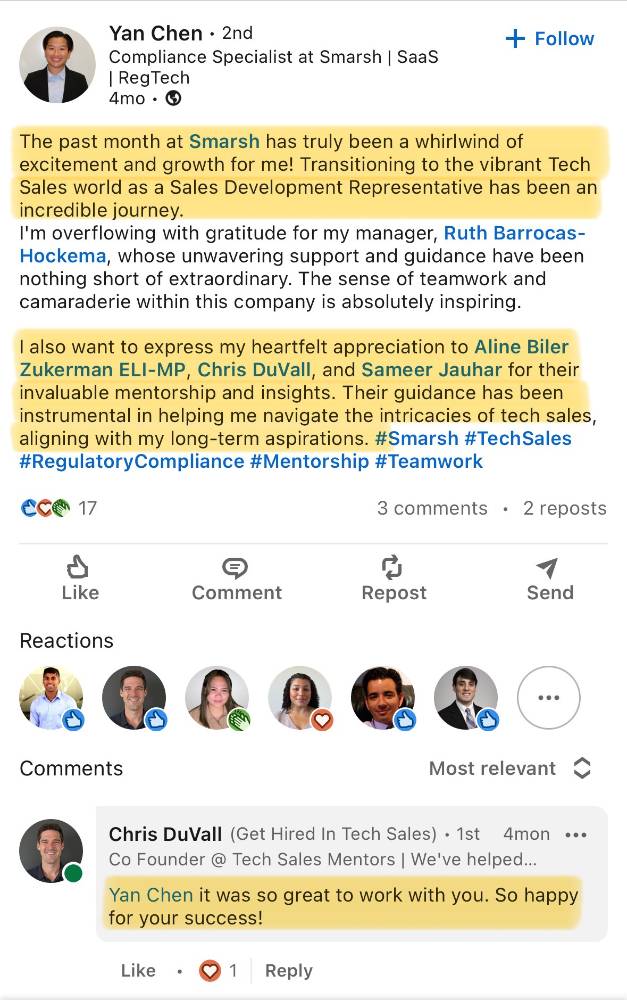Tap the Comment speech bubble icon
The width and height of the screenshot is (627, 1000).
(236, 569)
